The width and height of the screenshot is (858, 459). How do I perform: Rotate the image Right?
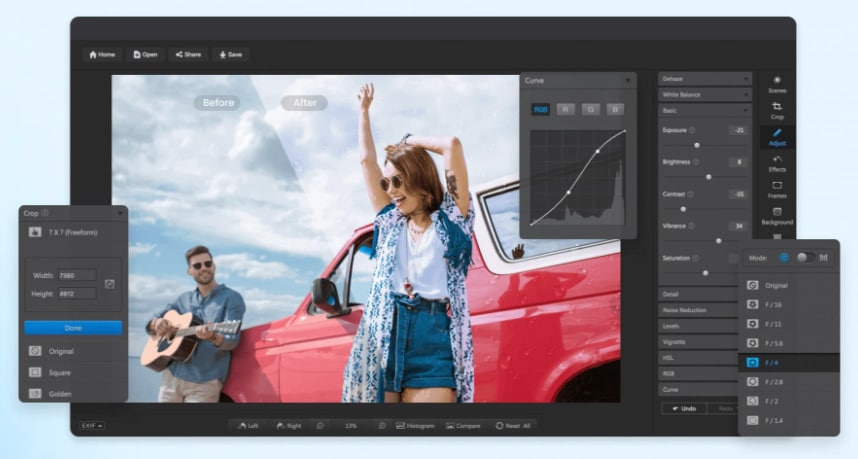click(x=287, y=425)
